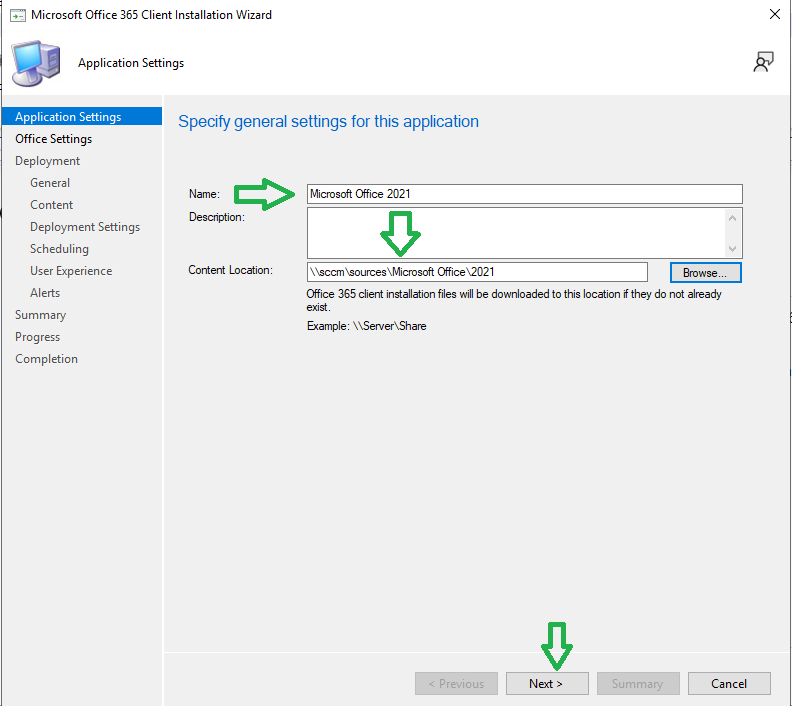Go to the Deployment step
The width and height of the screenshot is (792, 706).
[x=47, y=161]
